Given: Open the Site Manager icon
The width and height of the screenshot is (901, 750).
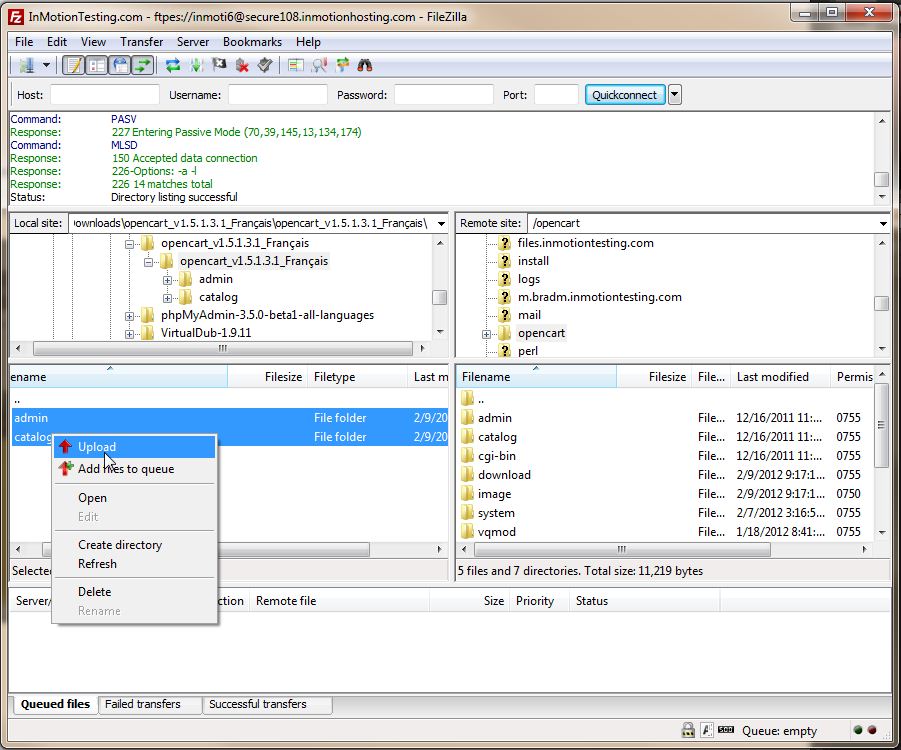Looking at the screenshot, I should [x=26, y=66].
